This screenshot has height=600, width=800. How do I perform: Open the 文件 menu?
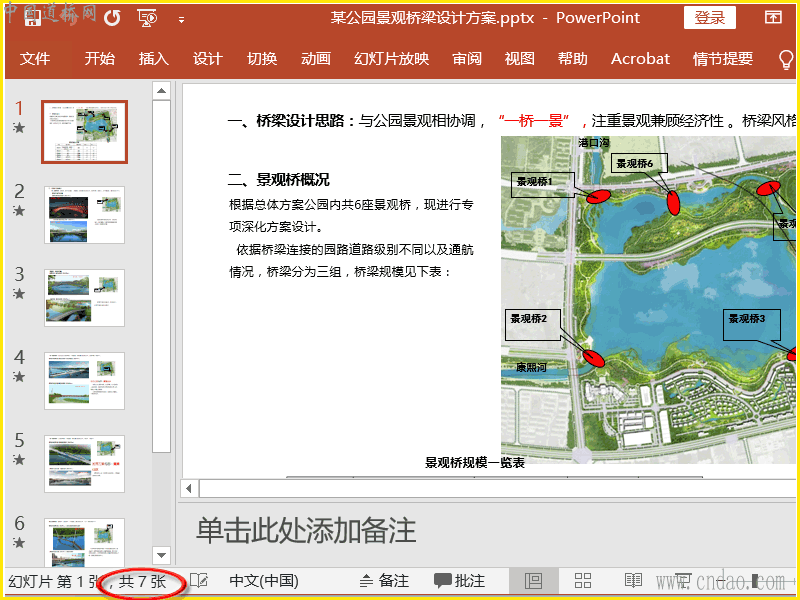[35, 59]
